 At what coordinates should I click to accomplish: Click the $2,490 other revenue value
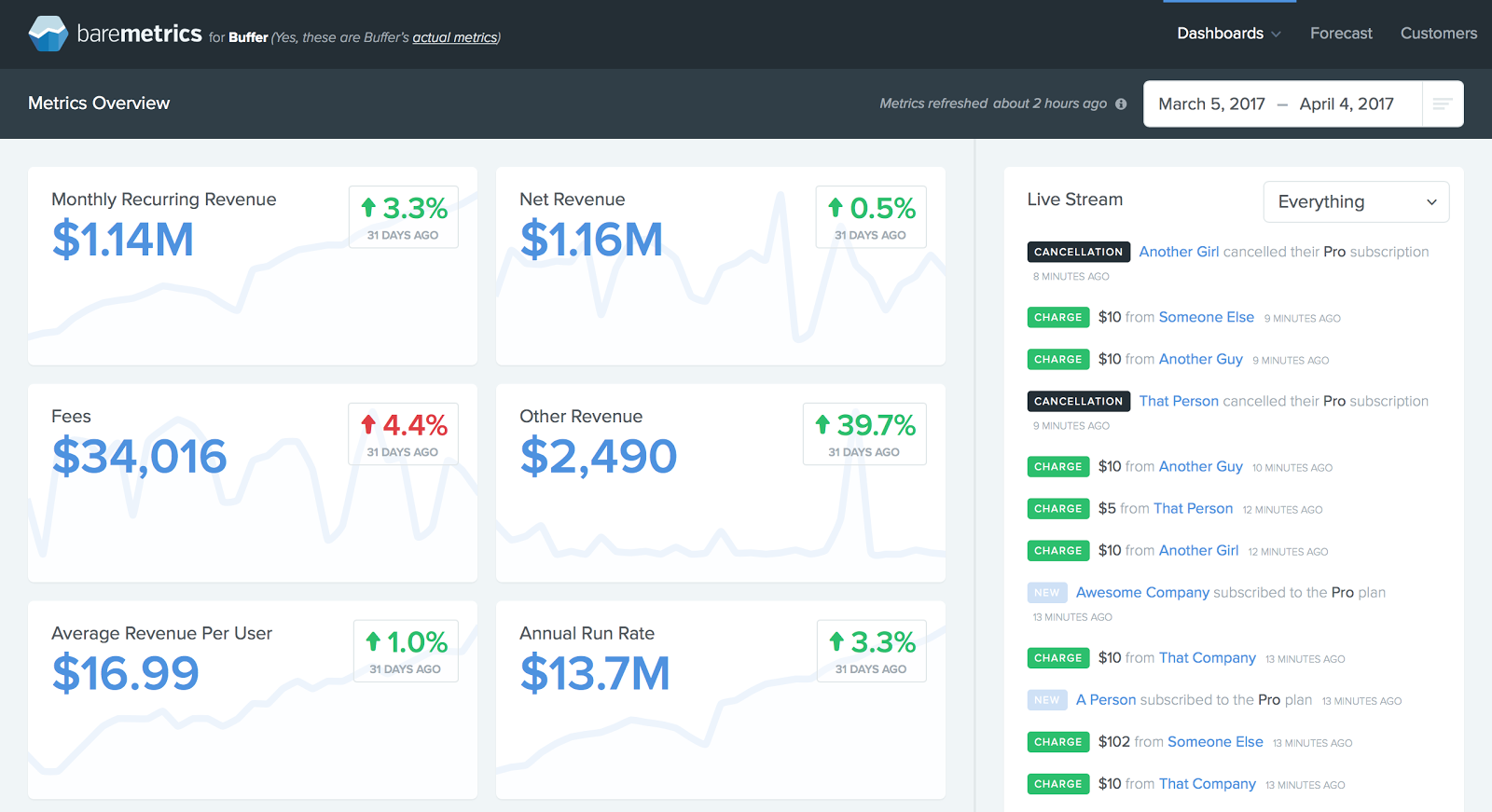599,457
